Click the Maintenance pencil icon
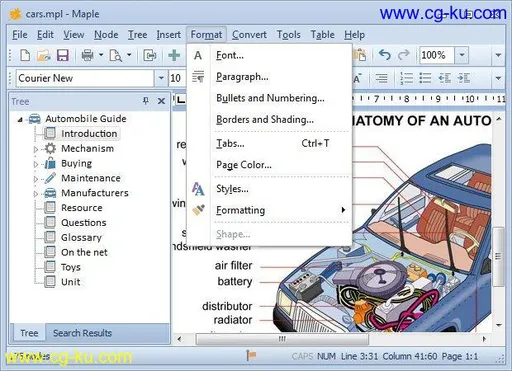 50,178
